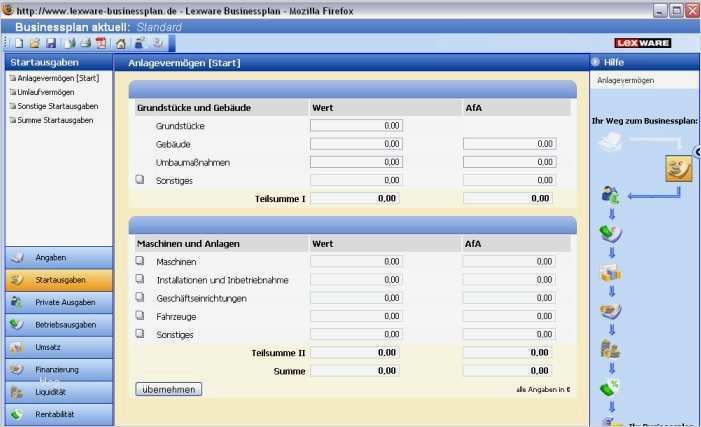Click the Teilsumme II AfA total

[x=507, y=352]
